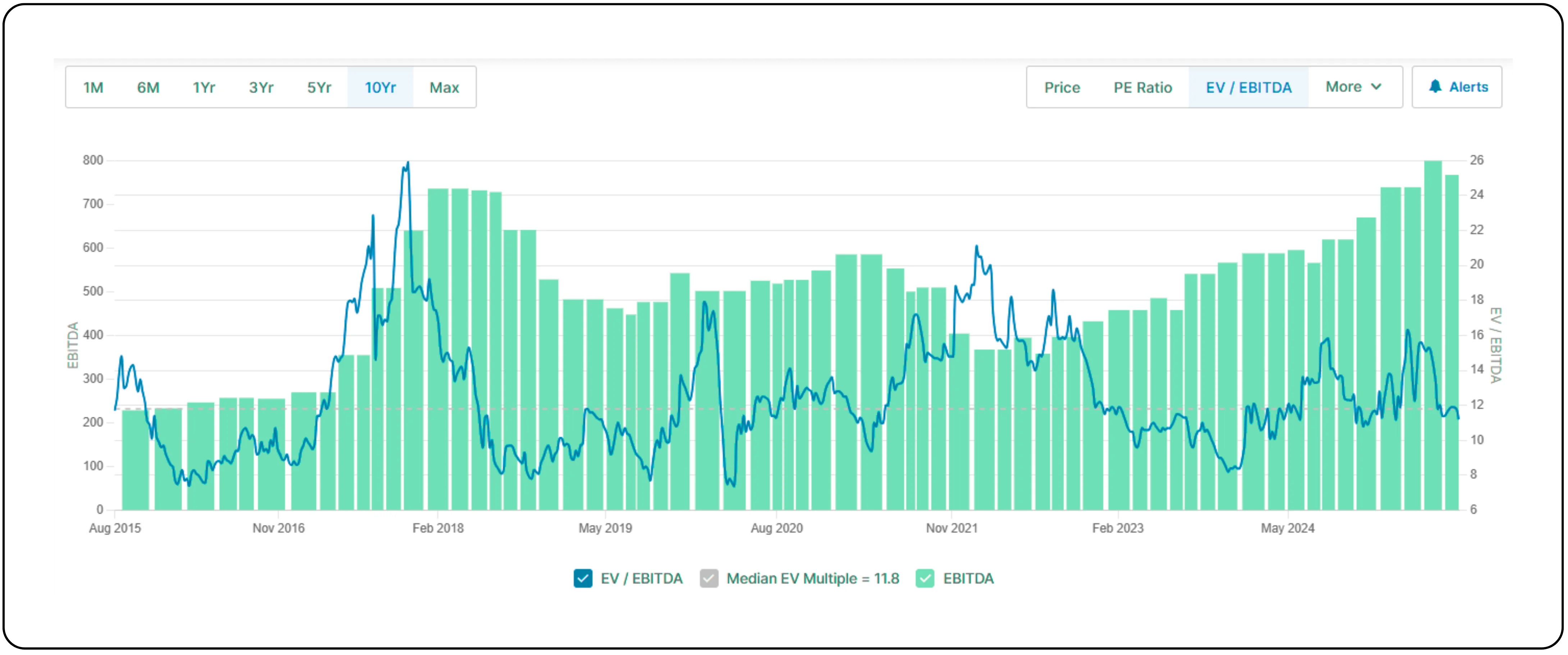The width and height of the screenshot is (1568, 655).
Task: Toggle the EV / EBITDA legend checkbox
Action: [583, 578]
